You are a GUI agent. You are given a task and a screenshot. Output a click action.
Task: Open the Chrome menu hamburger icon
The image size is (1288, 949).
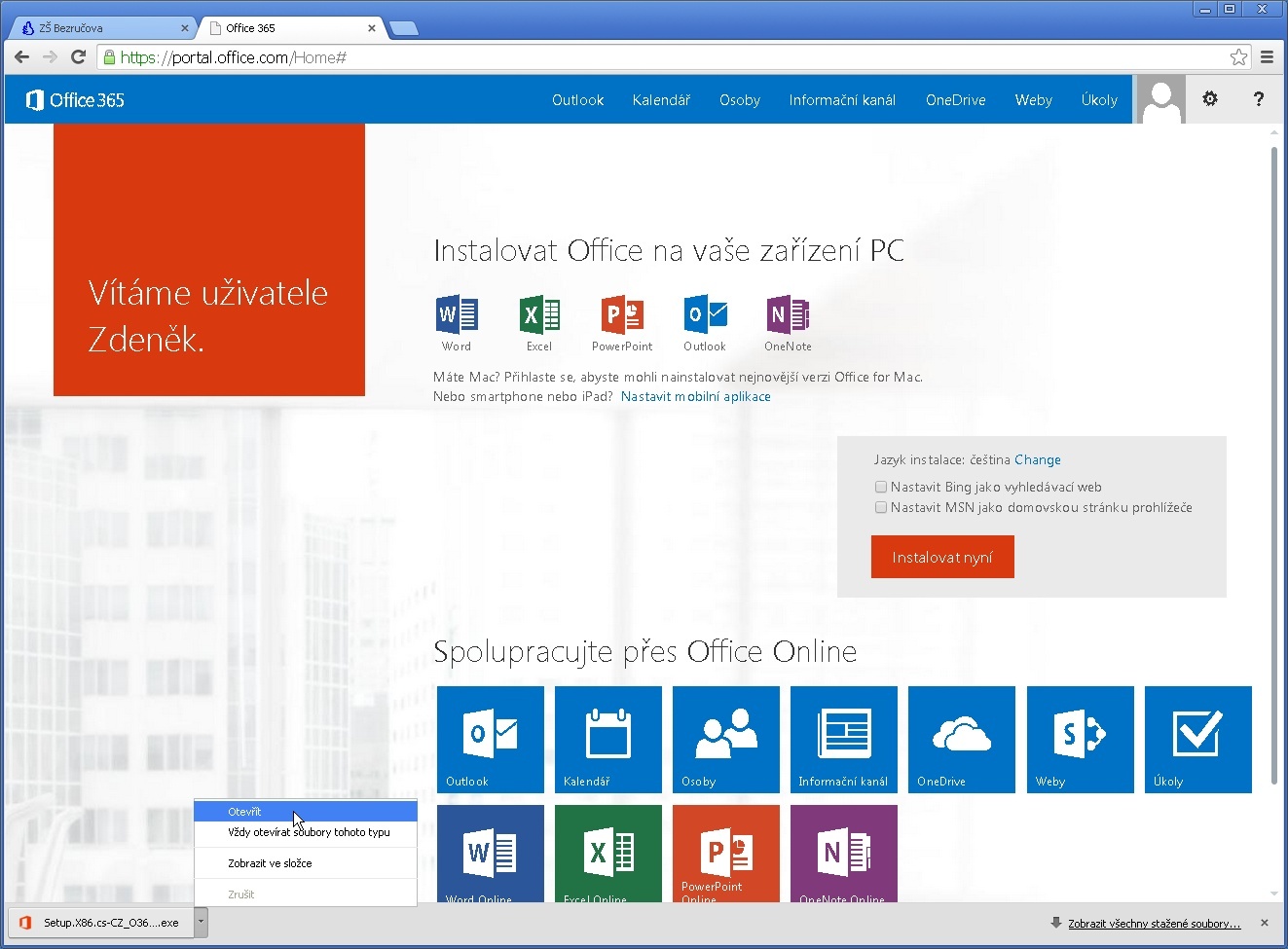tap(1268, 56)
